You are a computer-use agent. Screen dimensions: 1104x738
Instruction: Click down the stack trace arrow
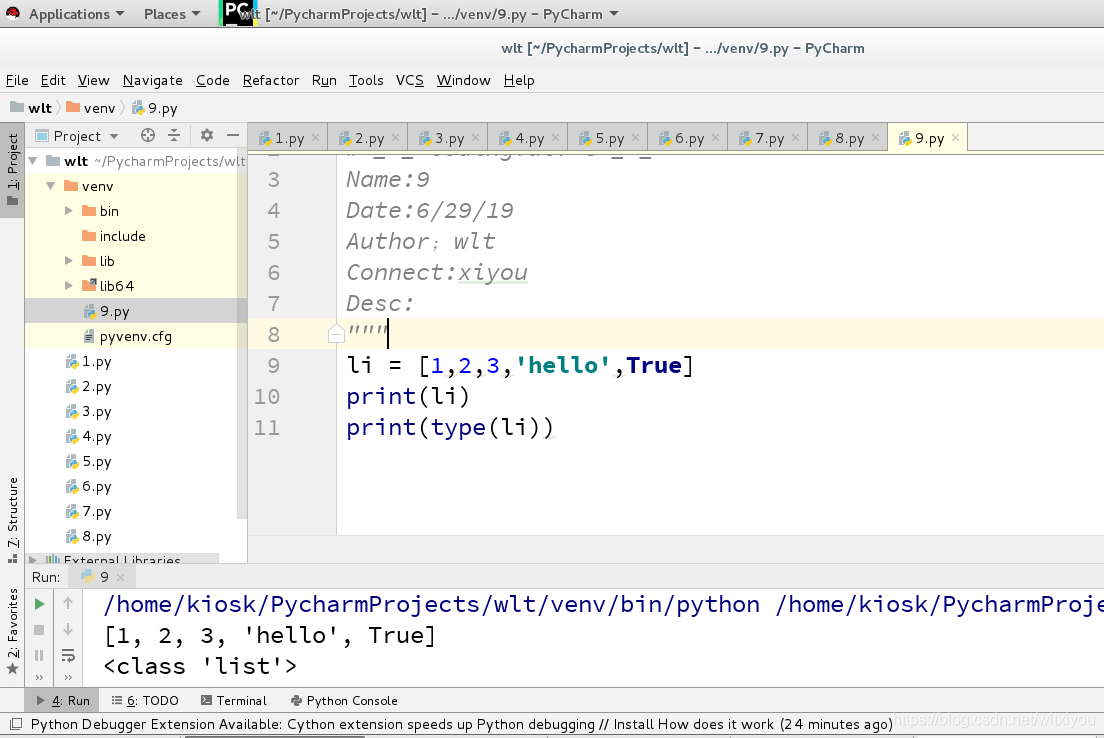pos(68,630)
